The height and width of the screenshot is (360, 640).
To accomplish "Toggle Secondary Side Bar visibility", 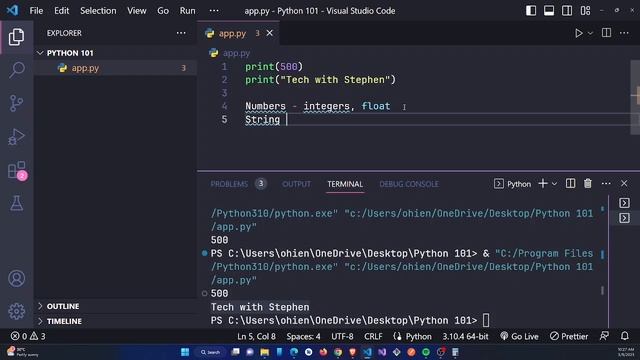I will click(x=567, y=11).
